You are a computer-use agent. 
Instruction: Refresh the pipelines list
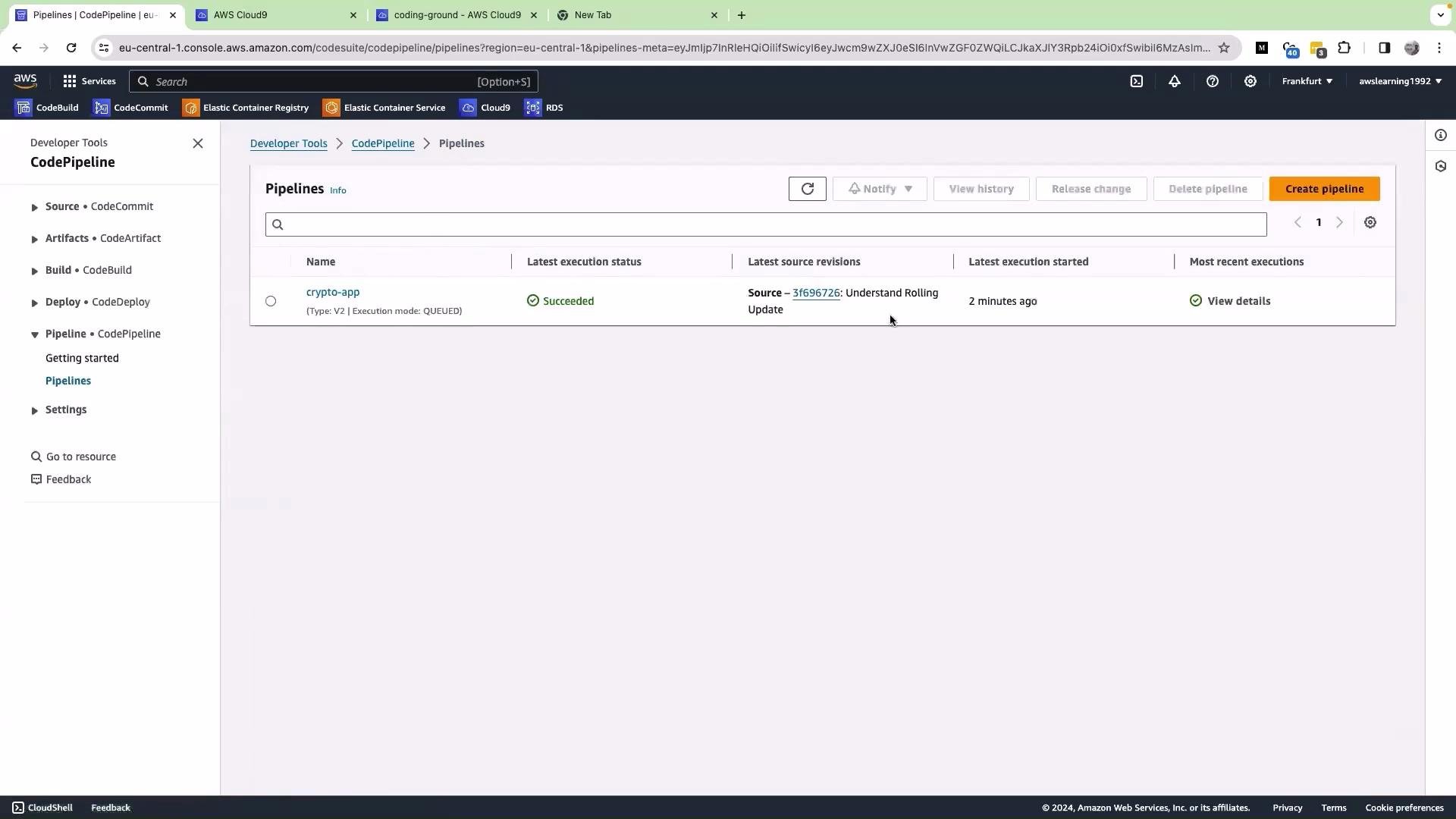(x=807, y=189)
